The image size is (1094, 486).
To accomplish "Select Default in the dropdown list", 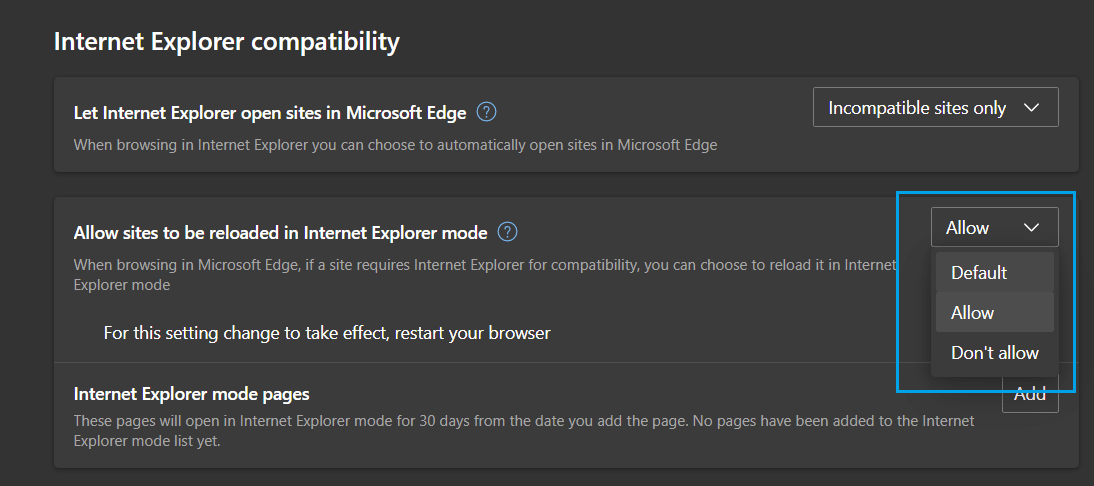I will click(x=994, y=273).
